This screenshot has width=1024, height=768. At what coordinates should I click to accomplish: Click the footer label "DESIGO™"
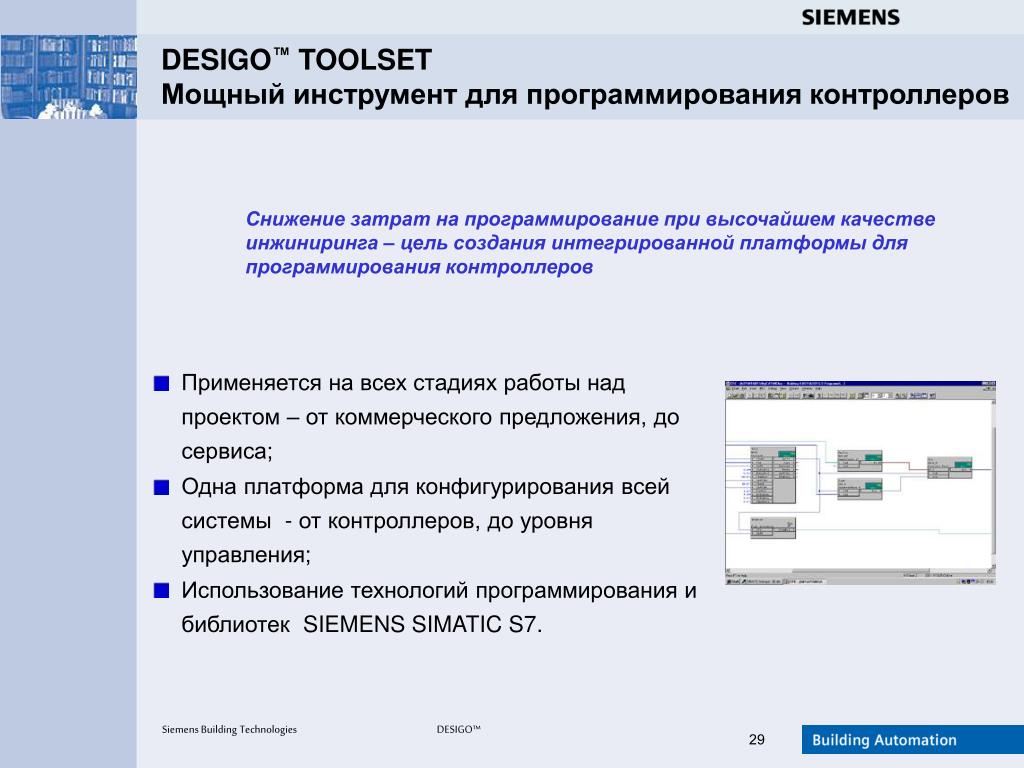(458, 729)
